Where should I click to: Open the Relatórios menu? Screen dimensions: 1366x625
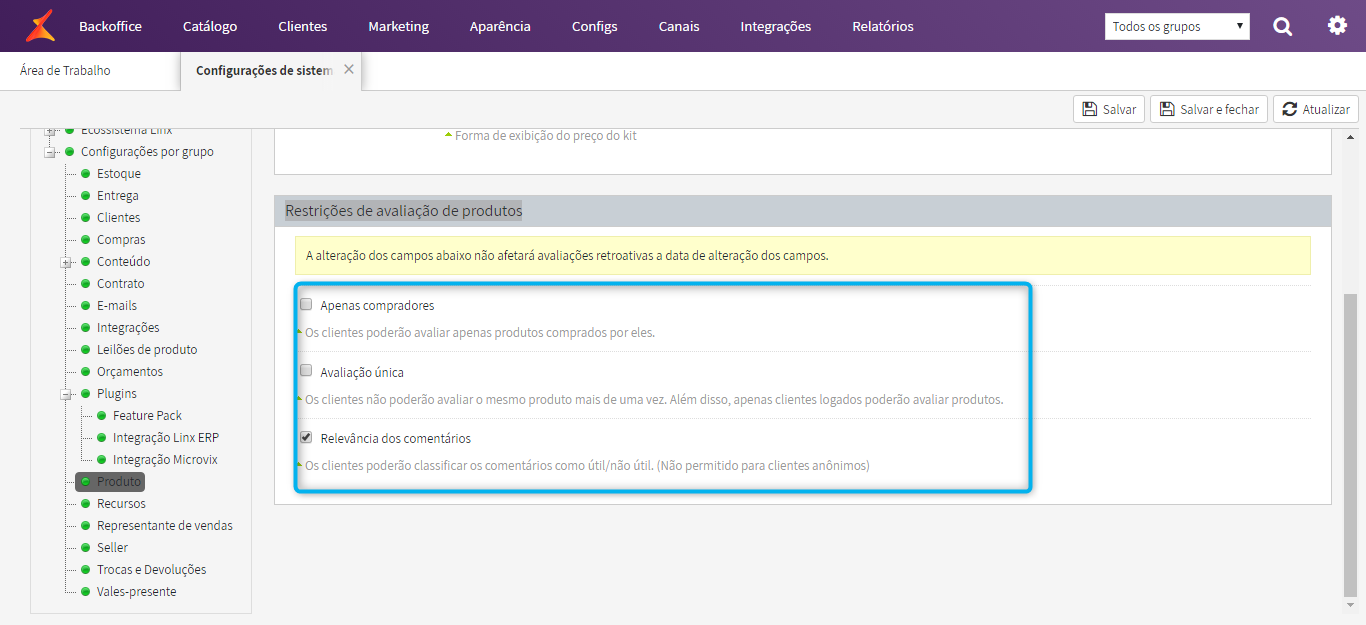point(883,26)
